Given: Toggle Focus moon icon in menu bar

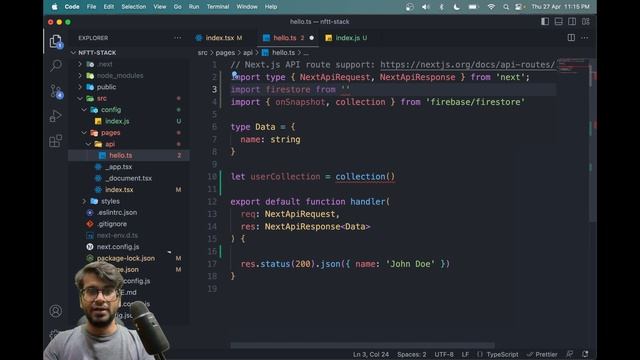Looking at the screenshot, I should [x=456, y=7].
